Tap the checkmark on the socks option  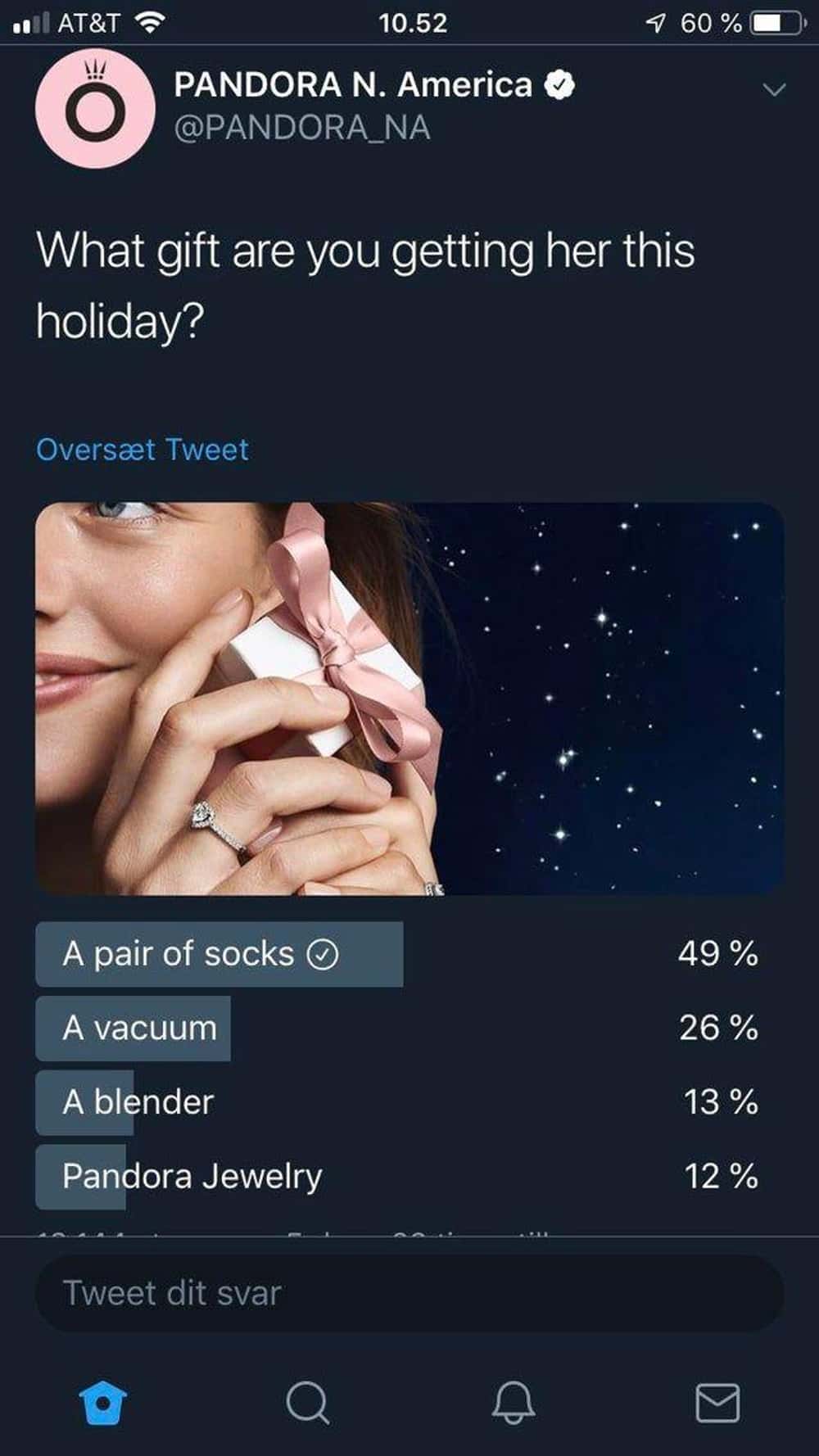[x=323, y=954]
